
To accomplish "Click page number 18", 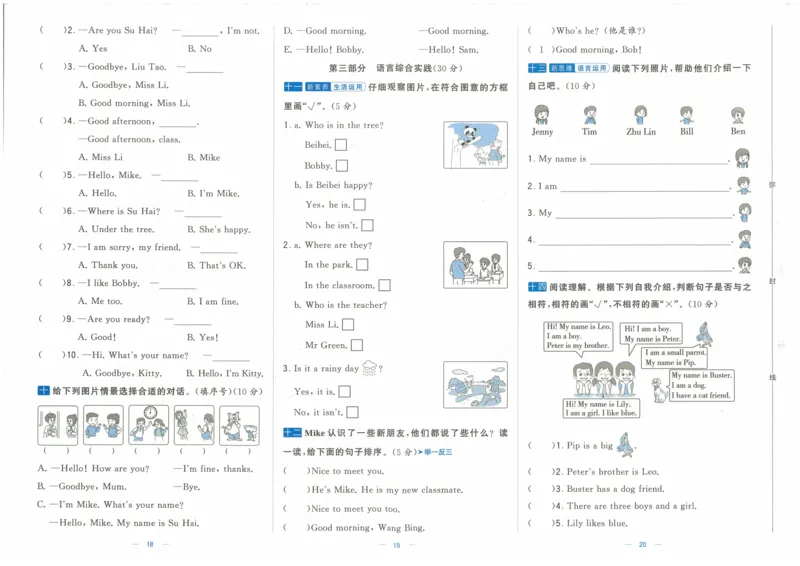I will tap(150, 545).
